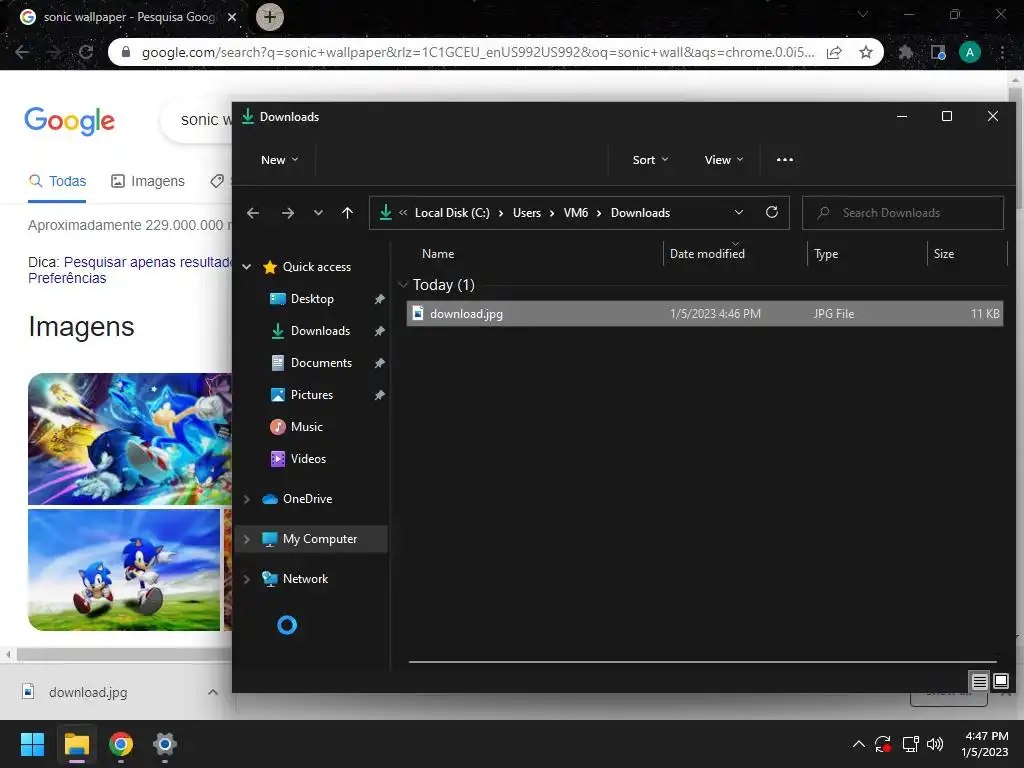1024x768 pixels.
Task: Open the See more ellipsis menu
Action: (x=785, y=160)
